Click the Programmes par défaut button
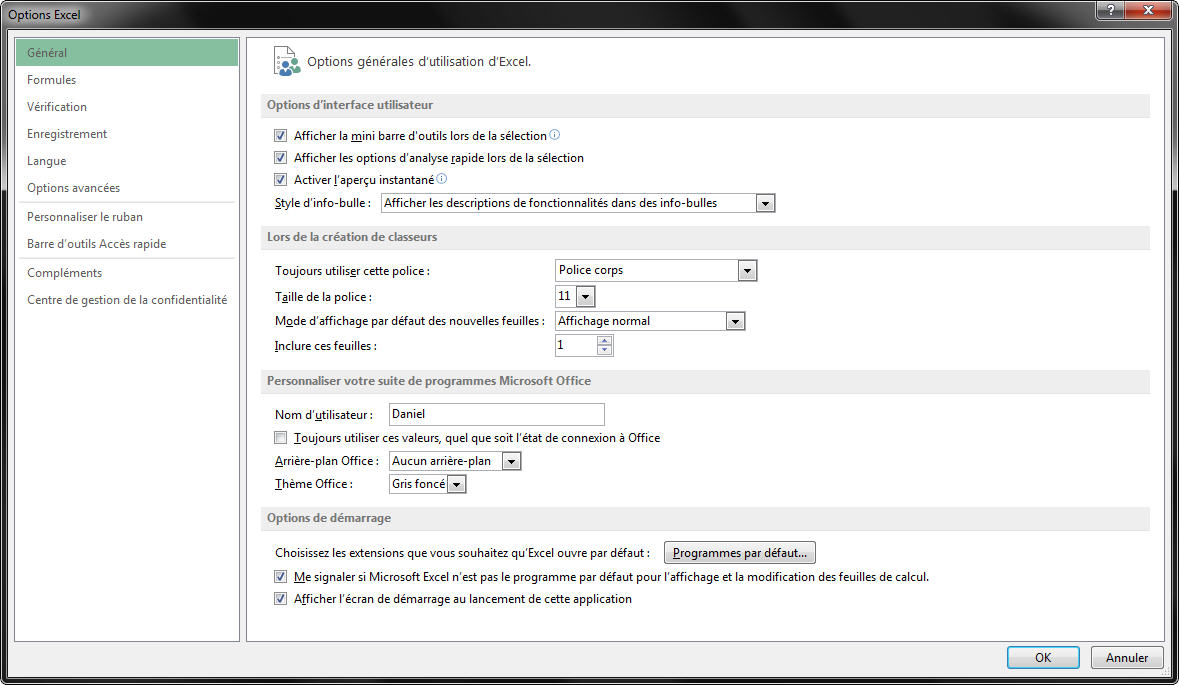Viewport: 1179px width, 685px height. coord(740,553)
